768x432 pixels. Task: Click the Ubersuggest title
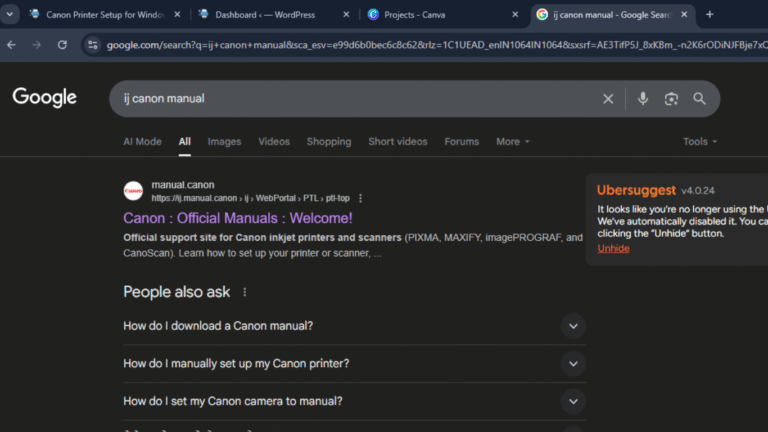636,190
